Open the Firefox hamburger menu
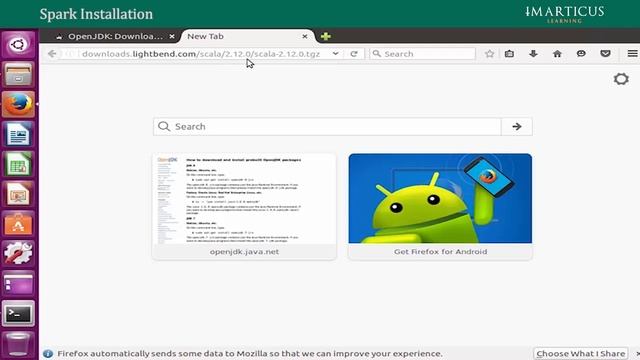Viewport: 640px width, 360px height. click(632, 54)
